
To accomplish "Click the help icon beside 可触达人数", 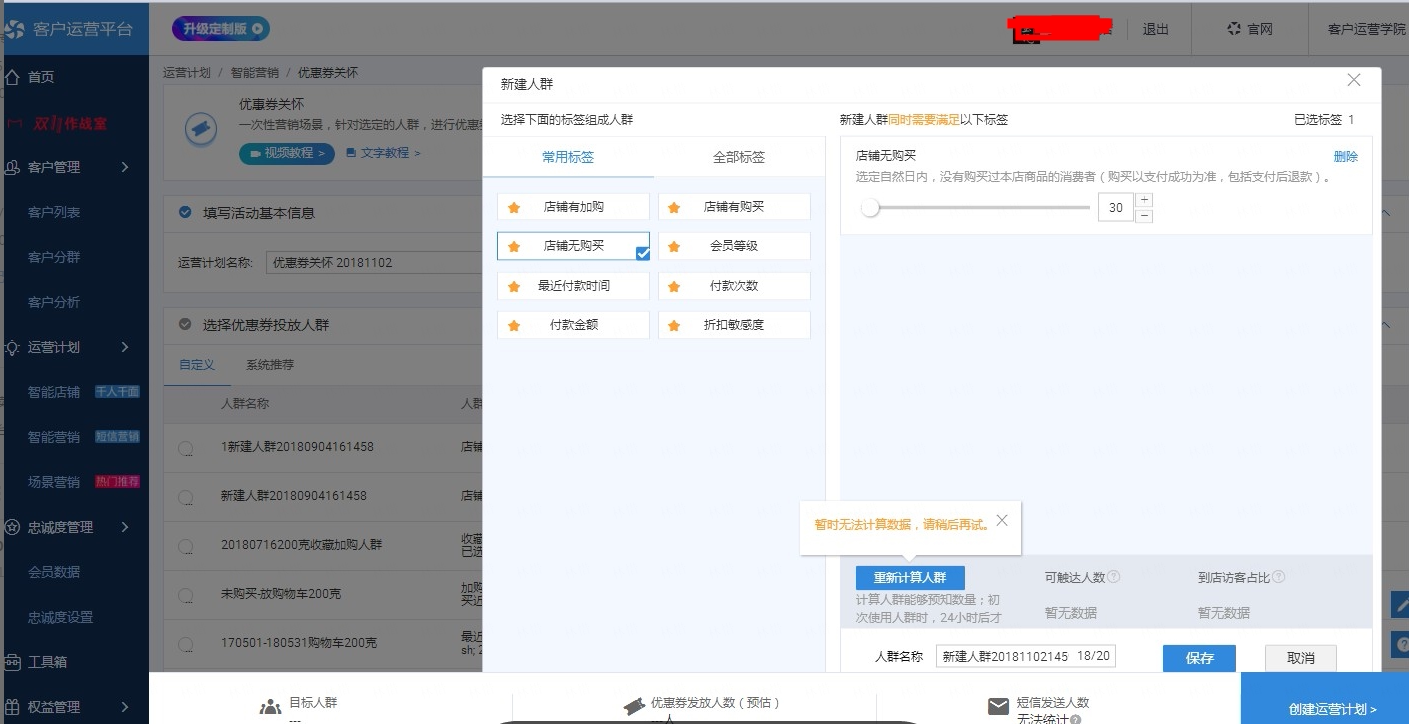I will 1113,577.
